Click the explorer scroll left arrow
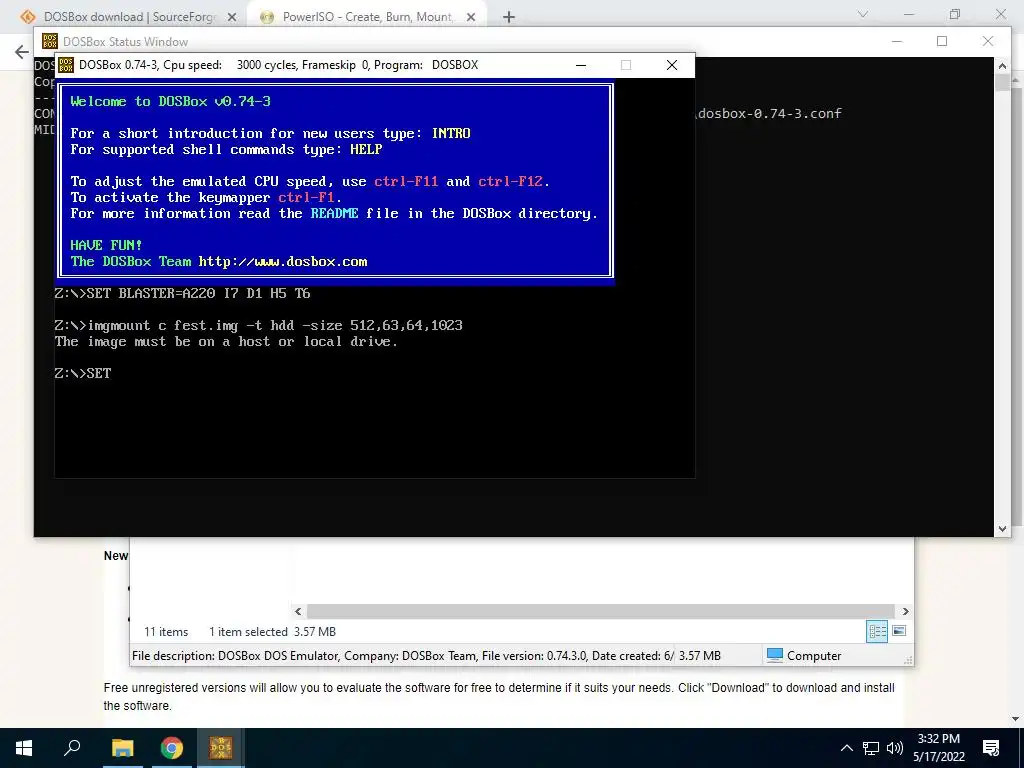1024x768 pixels. click(x=298, y=611)
